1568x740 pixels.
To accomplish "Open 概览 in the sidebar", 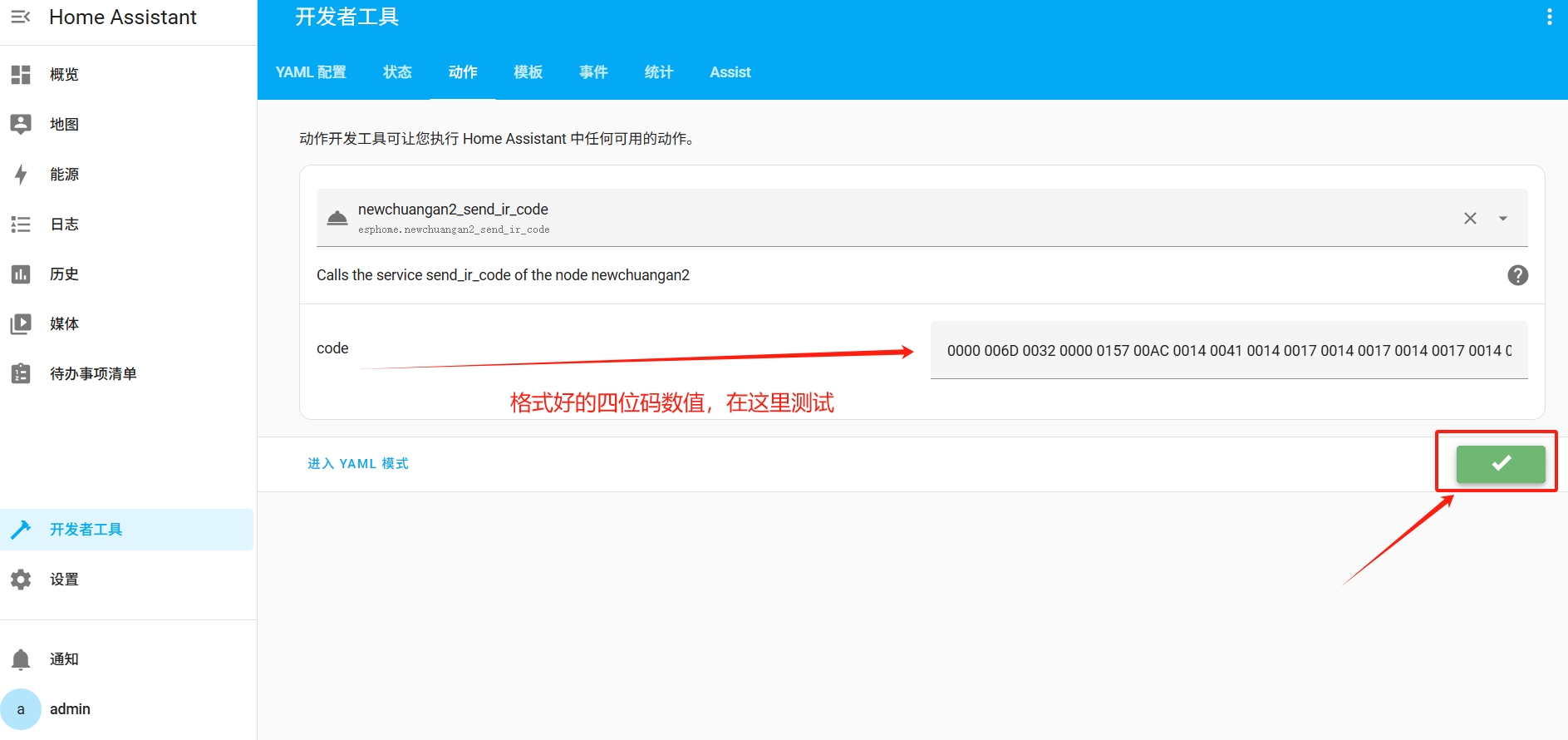I will point(64,75).
